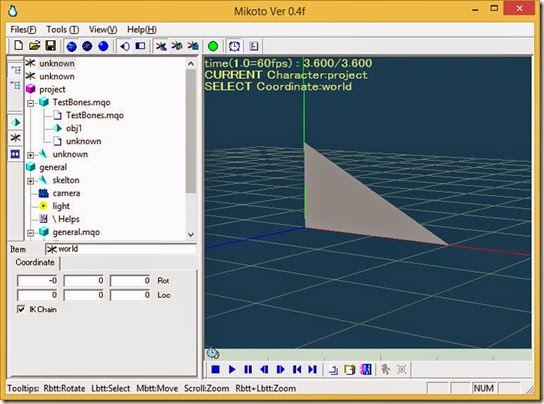Expand the skelton tree node
The height and width of the screenshot is (404, 544).
(31, 181)
